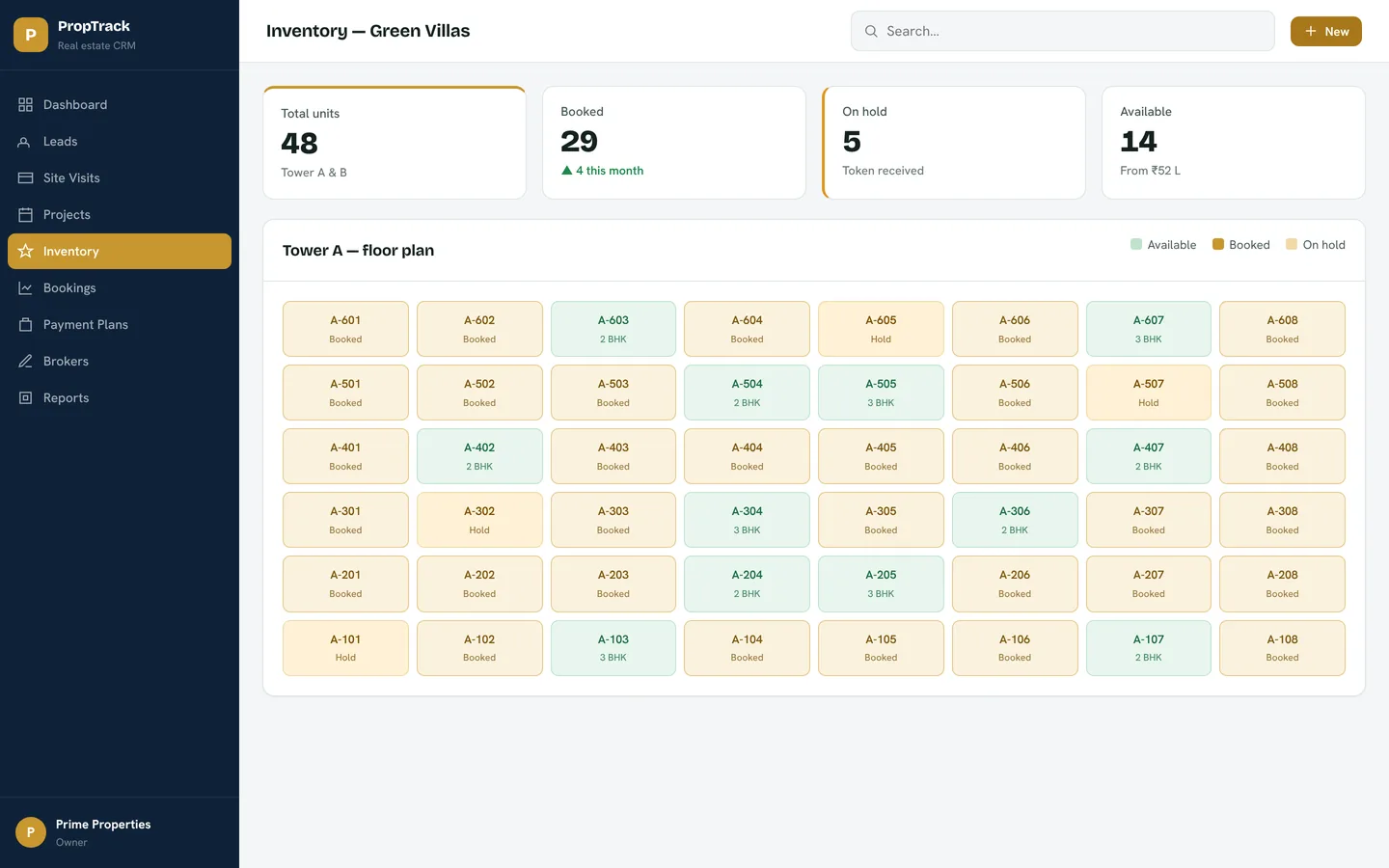Click the "Tower A — floor plan" heading

coord(358,251)
